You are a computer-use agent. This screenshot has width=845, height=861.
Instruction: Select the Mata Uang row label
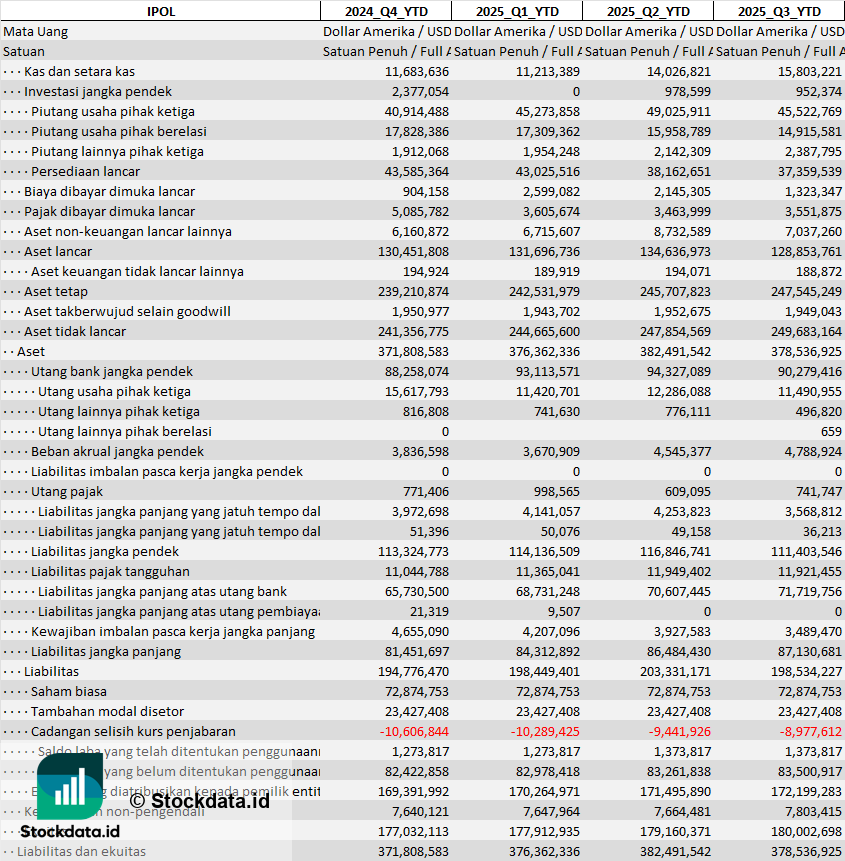coord(36,31)
